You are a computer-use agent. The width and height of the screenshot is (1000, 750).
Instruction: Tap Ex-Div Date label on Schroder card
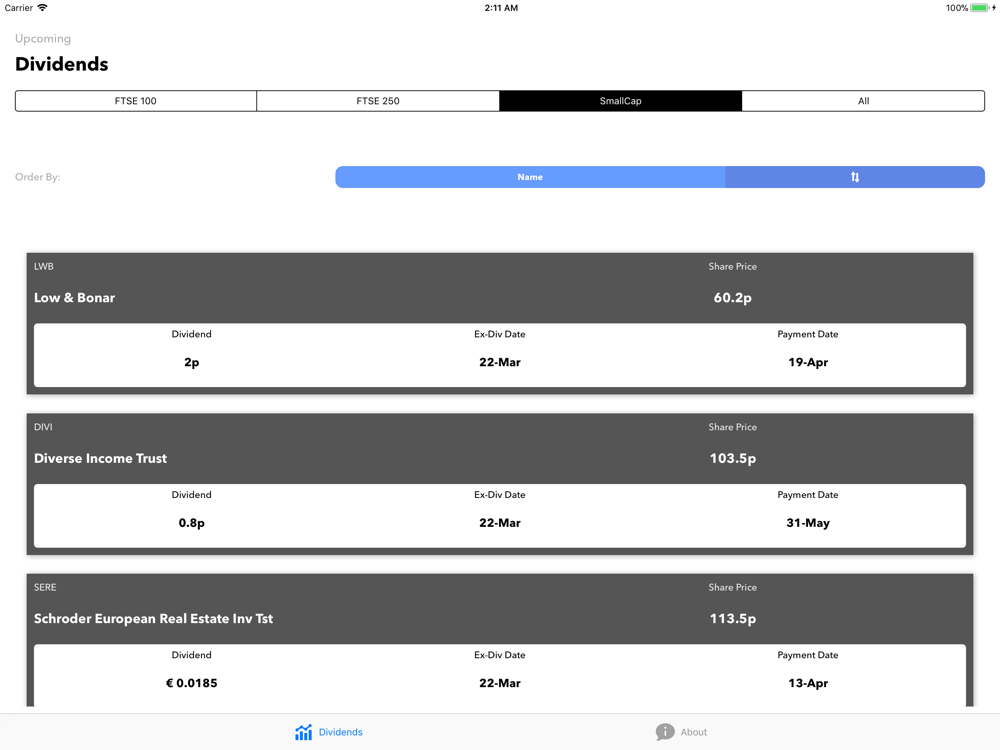500,655
